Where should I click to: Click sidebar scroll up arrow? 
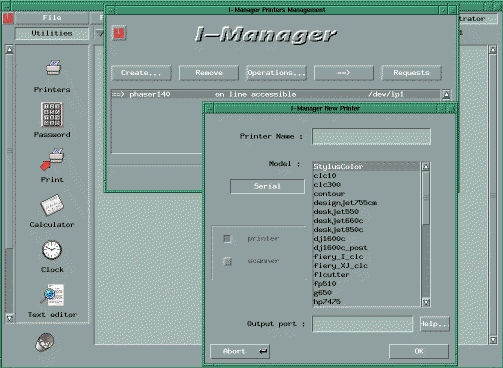coord(9,50)
